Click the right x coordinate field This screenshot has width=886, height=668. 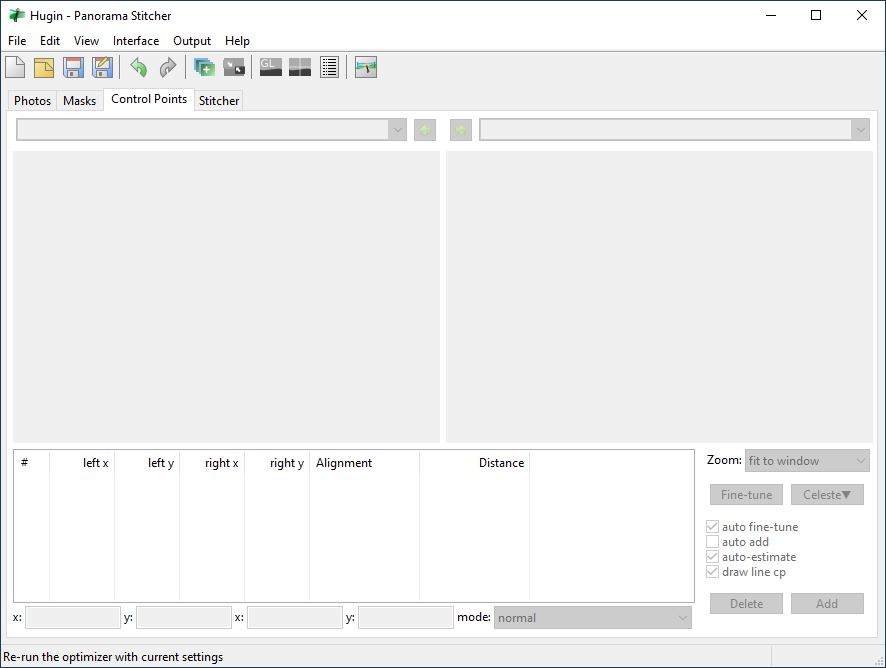pos(295,618)
